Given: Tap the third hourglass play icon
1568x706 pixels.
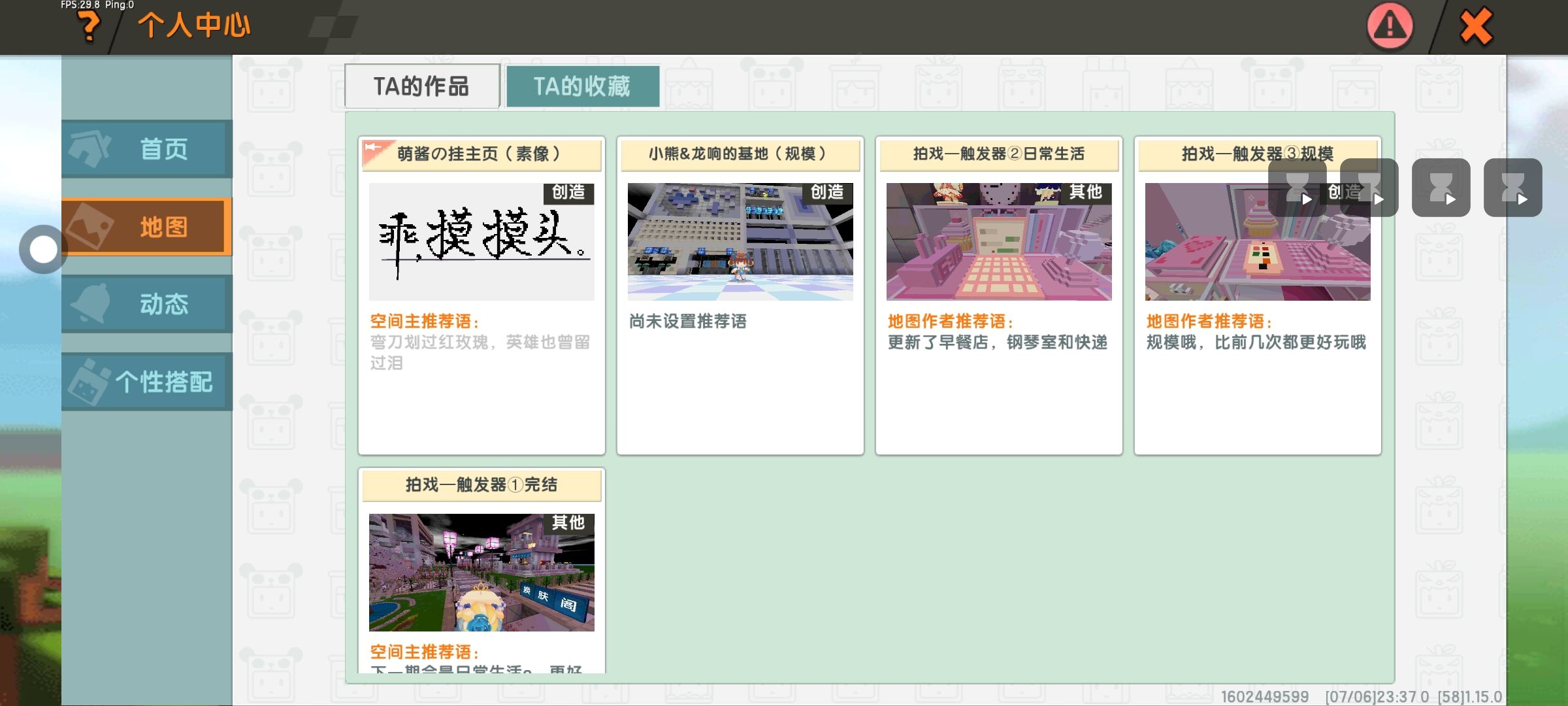Looking at the screenshot, I should coord(1441,188).
